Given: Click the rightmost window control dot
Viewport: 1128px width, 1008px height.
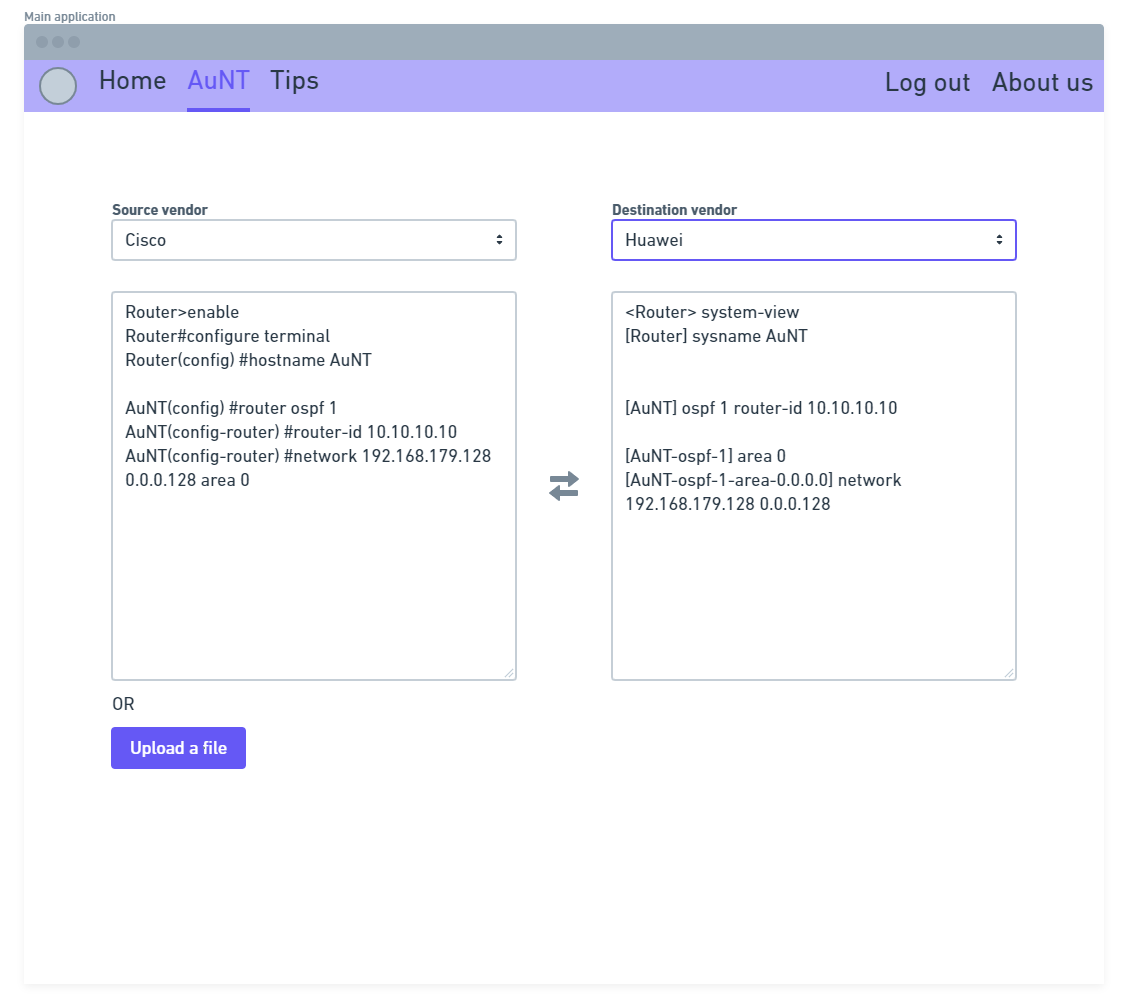Looking at the screenshot, I should pyautogui.click(x=74, y=42).
